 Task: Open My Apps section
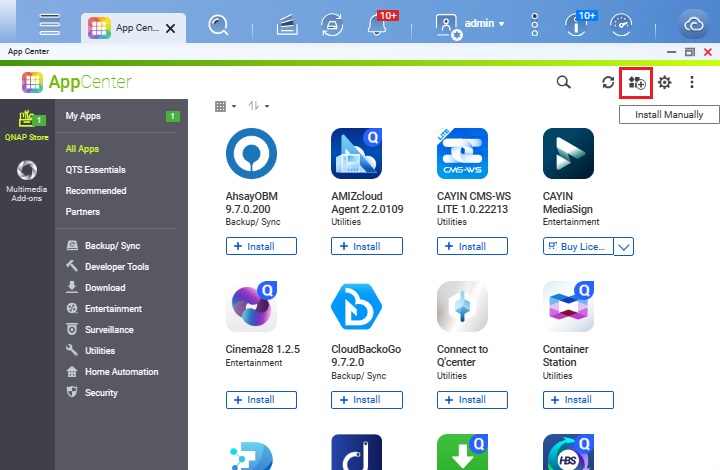click(83, 116)
